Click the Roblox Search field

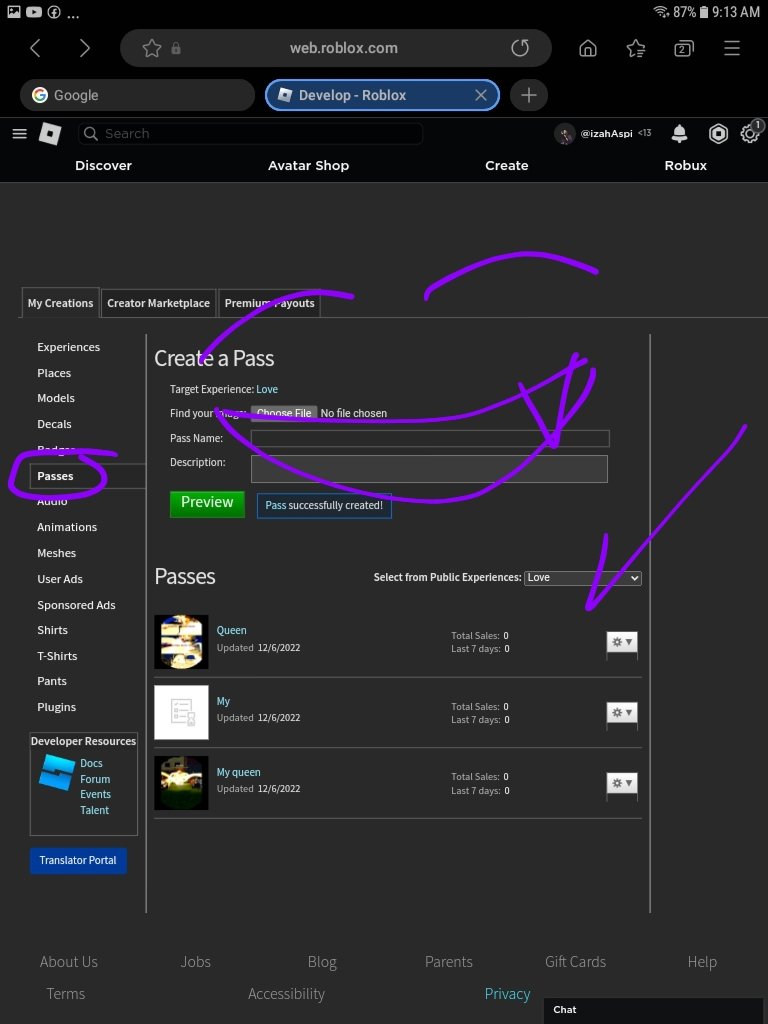pos(250,134)
